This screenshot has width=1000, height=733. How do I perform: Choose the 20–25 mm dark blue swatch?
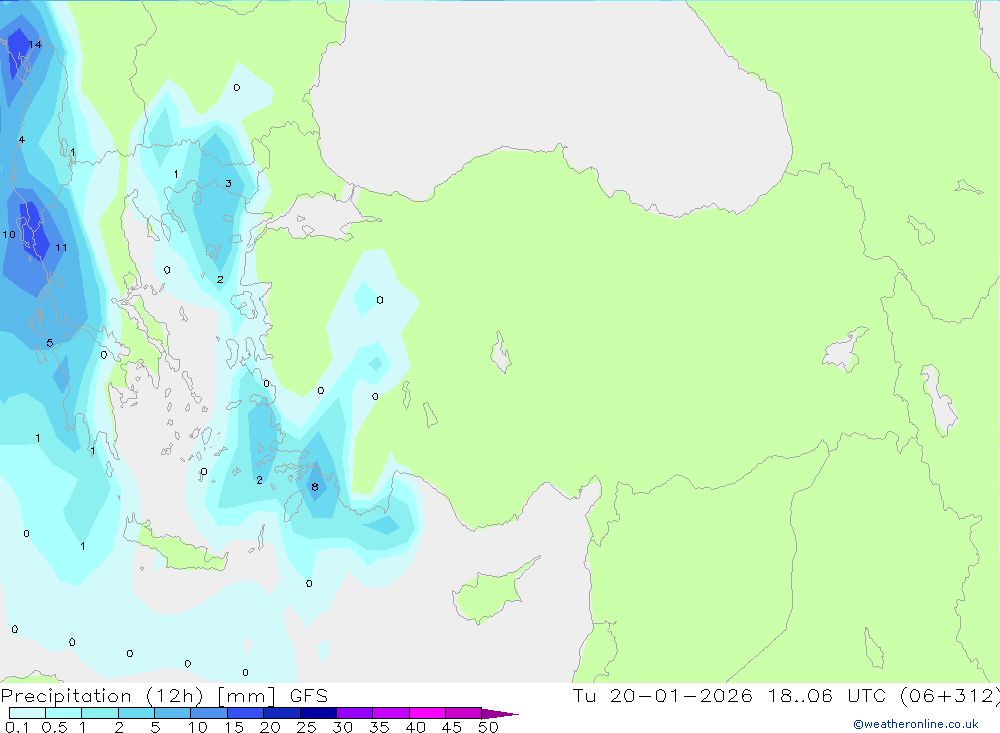point(281,713)
